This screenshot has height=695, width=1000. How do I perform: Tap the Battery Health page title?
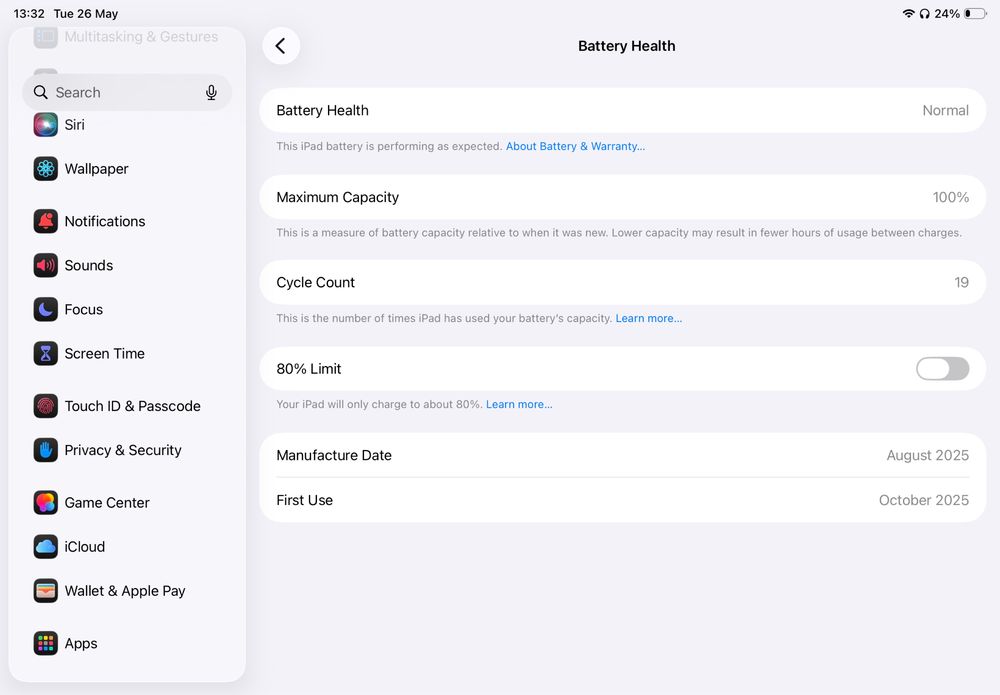[626, 46]
